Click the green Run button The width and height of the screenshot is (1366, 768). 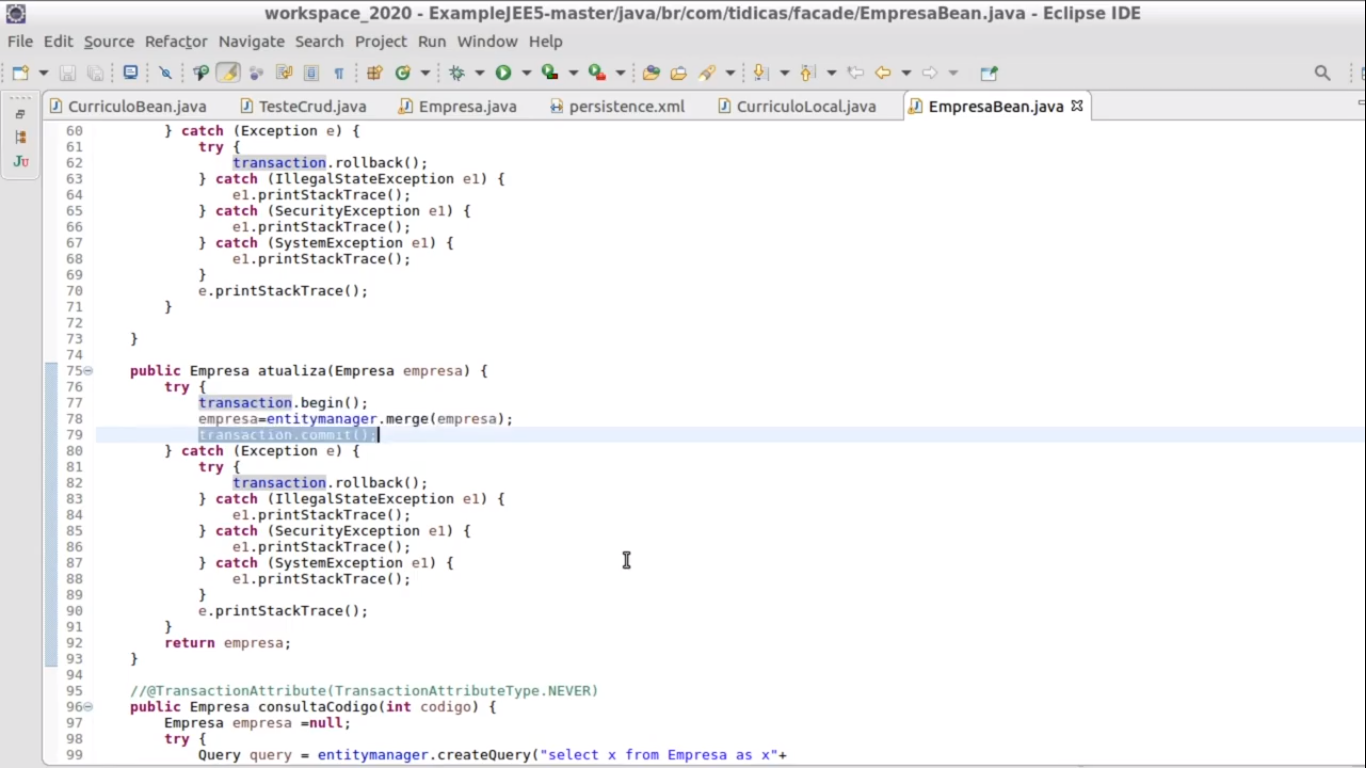(x=503, y=73)
